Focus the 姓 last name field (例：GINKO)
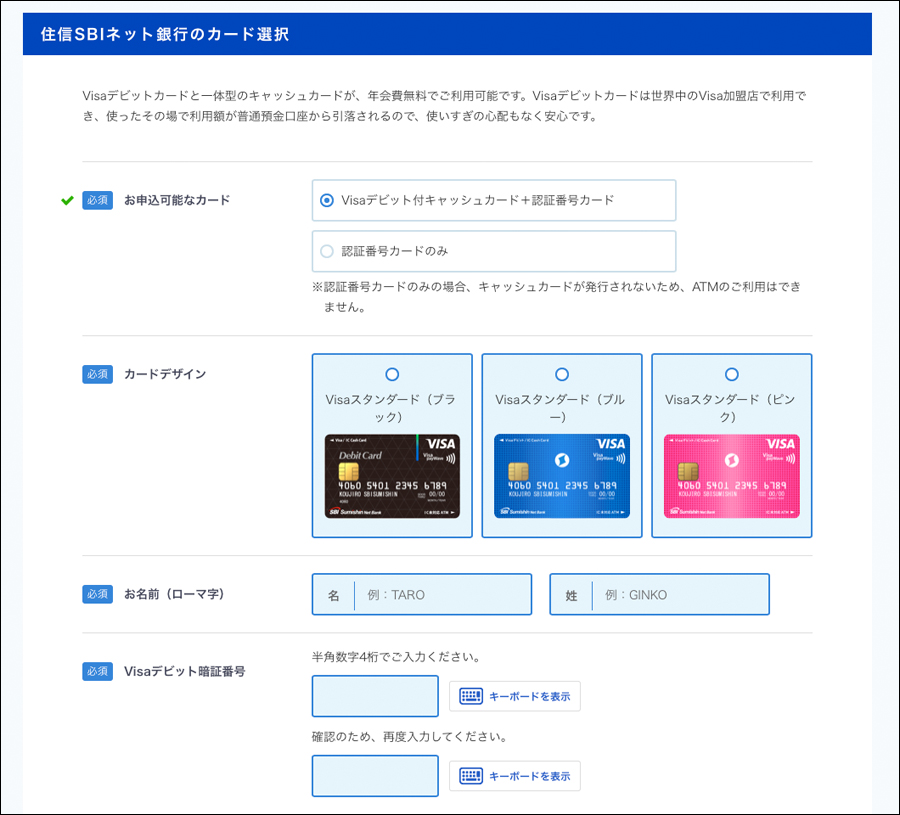This screenshot has width=900, height=815. point(660,595)
